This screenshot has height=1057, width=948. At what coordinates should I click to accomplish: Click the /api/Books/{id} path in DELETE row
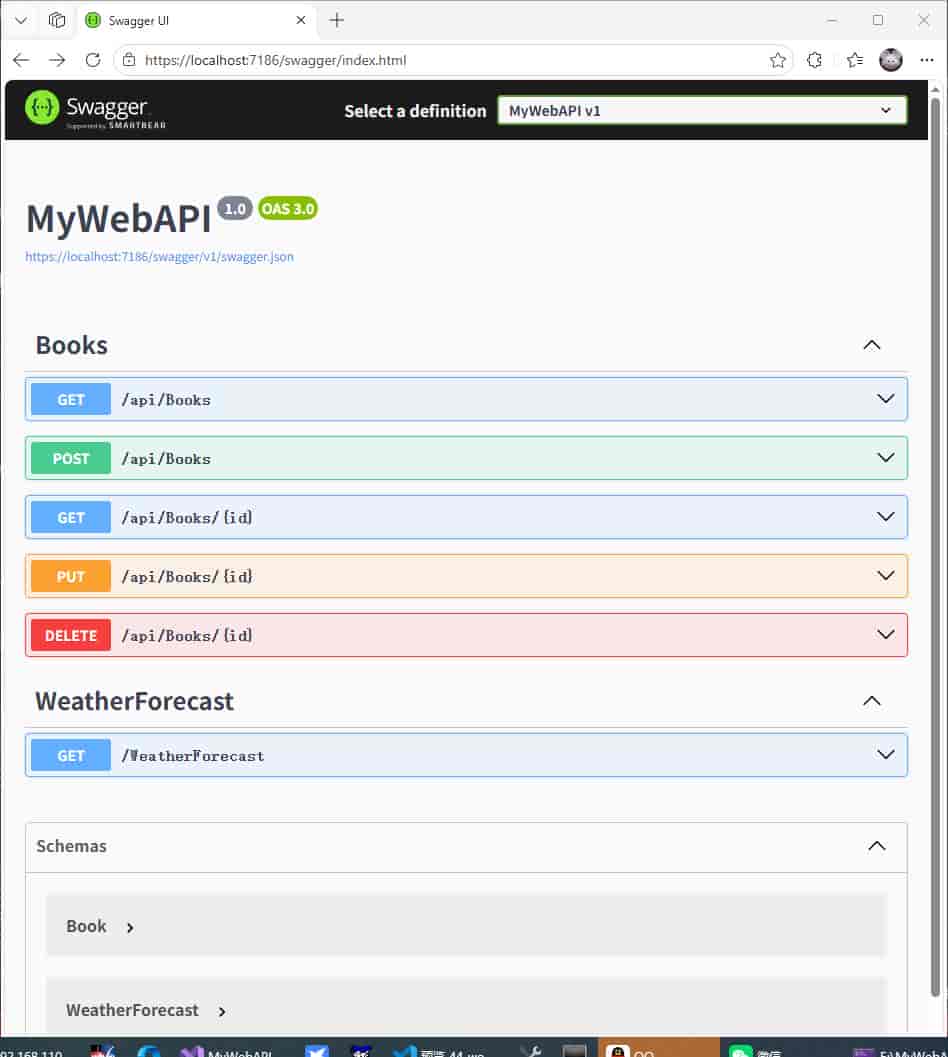click(187, 636)
